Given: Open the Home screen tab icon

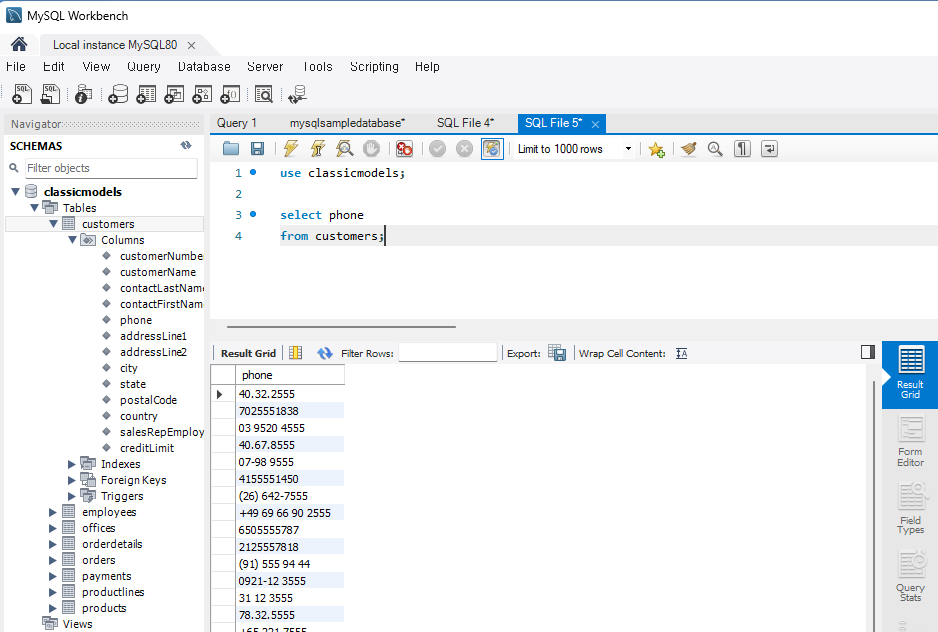Looking at the screenshot, I should [19, 44].
